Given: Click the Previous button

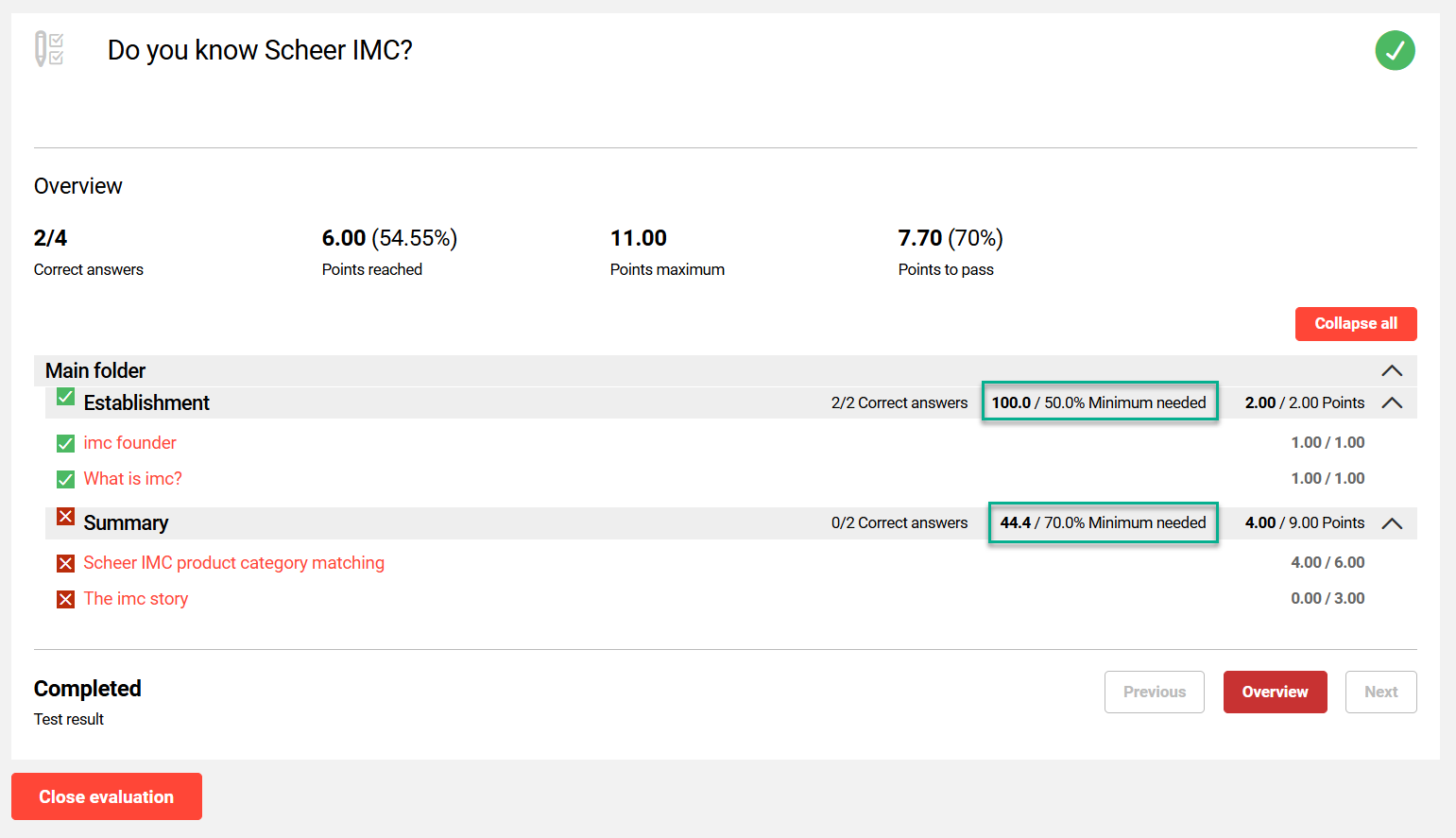Looking at the screenshot, I should coord(1155,692).
